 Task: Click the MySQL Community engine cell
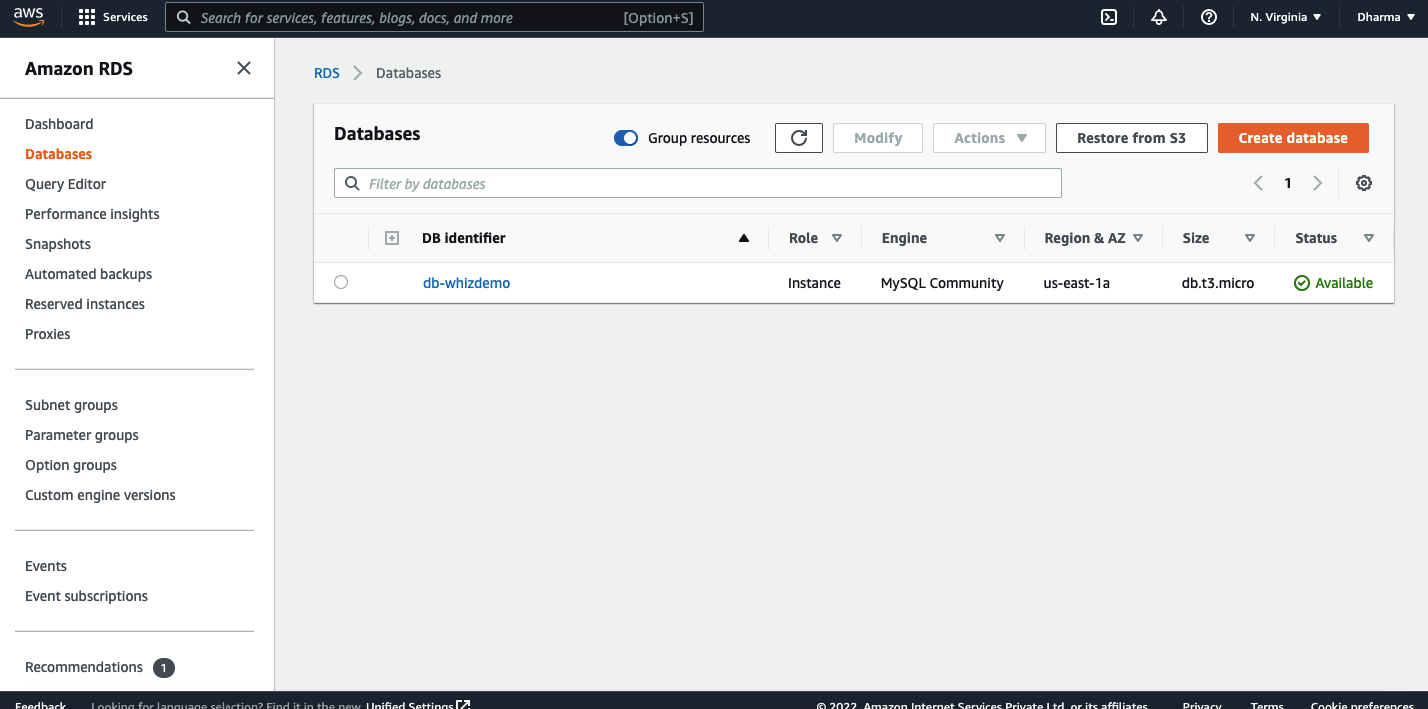click(x=942, y=283)
